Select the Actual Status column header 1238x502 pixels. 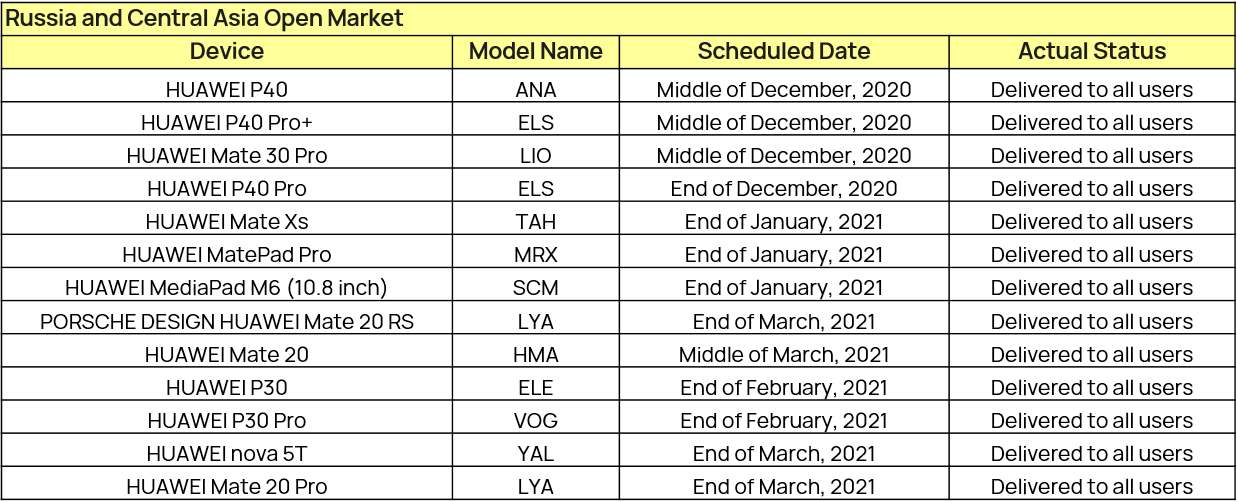[1092, 52]
